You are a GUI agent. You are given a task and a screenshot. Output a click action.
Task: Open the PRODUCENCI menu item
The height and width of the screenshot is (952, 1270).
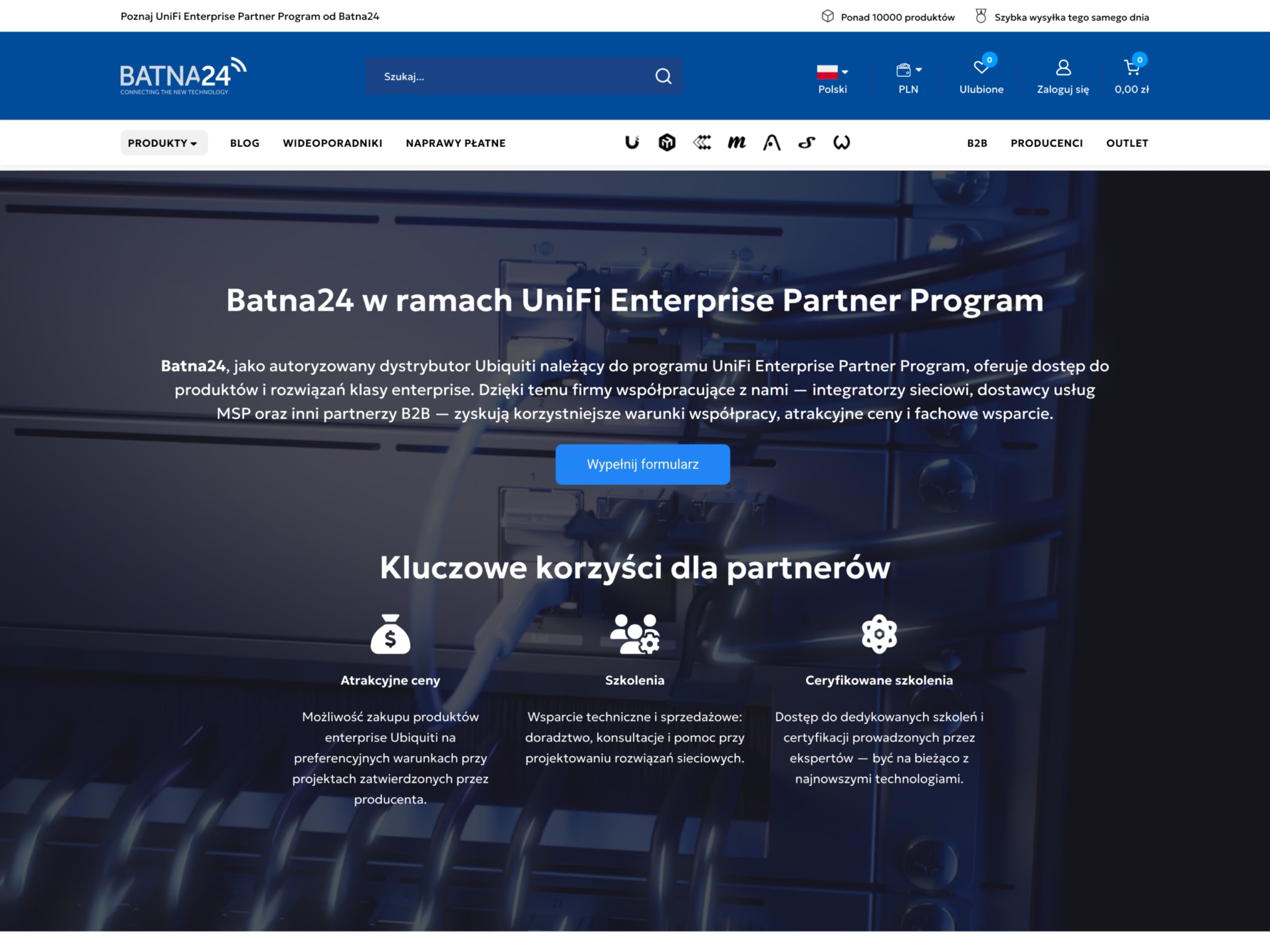coord(1047,143)
